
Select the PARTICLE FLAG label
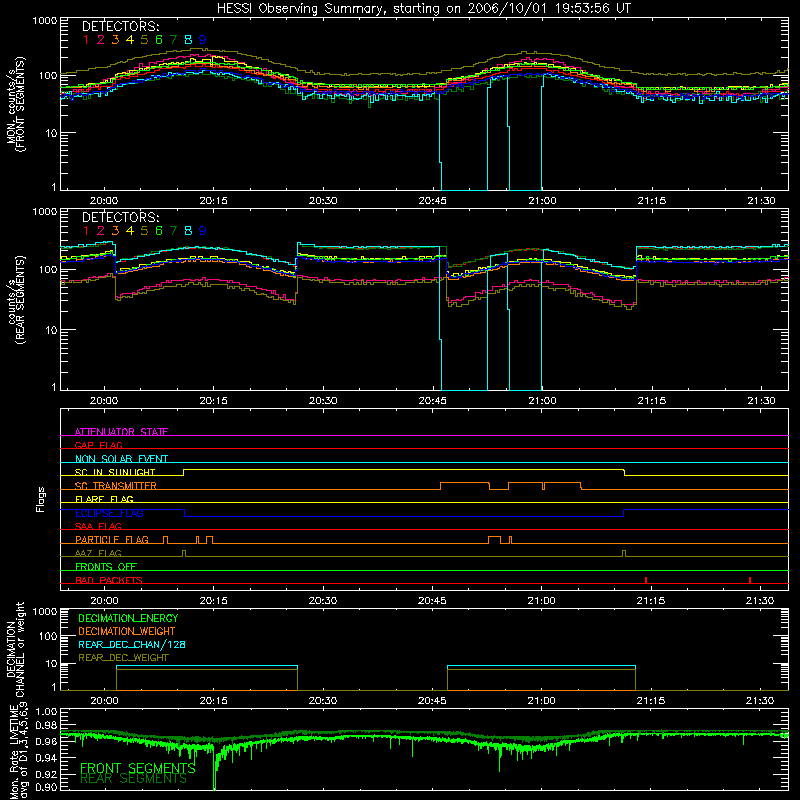click(112, 539)
